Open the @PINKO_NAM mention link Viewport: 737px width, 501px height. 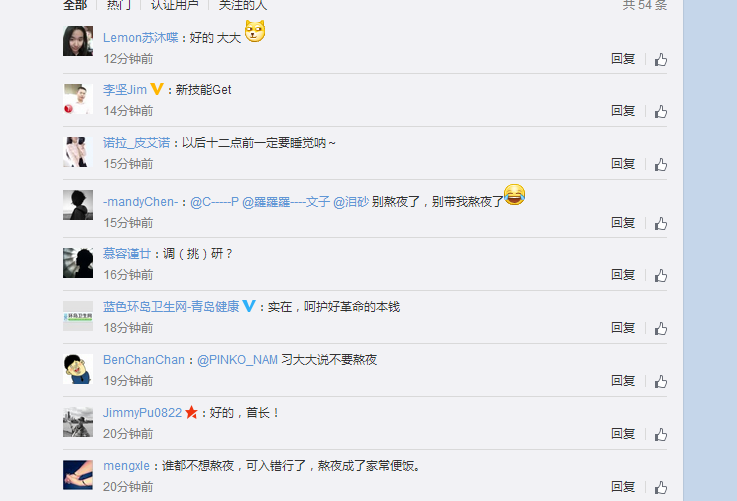237,360
